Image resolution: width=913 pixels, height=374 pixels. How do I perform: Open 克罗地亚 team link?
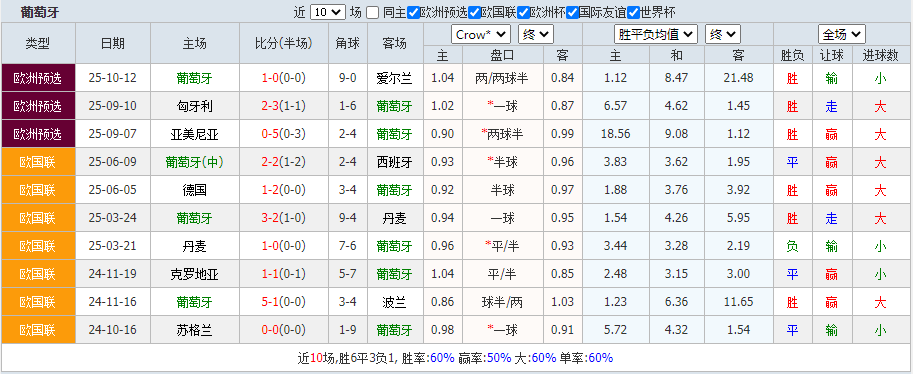point(194,274)
